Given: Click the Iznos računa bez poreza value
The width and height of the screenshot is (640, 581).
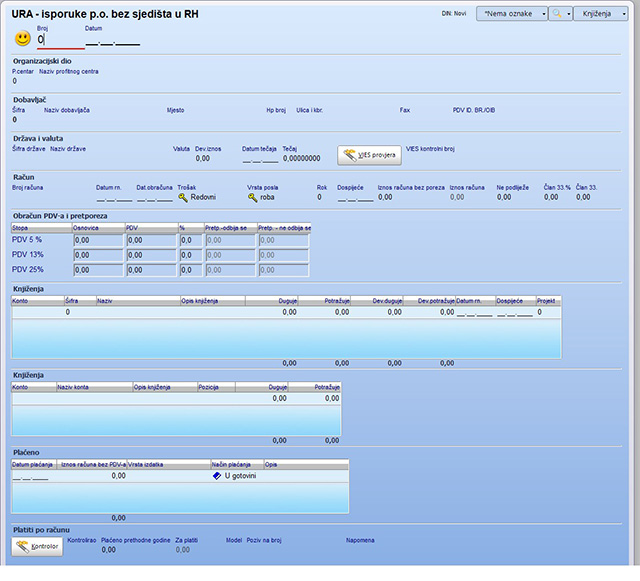Looking at the screenshot, I should [385, 197].
